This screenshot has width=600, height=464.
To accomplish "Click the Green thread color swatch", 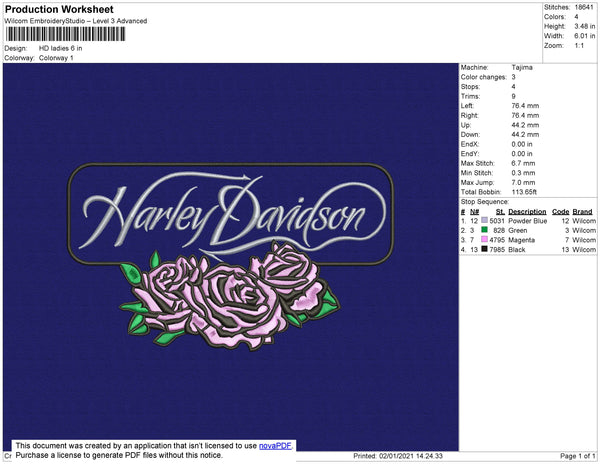I will point(484,230).
